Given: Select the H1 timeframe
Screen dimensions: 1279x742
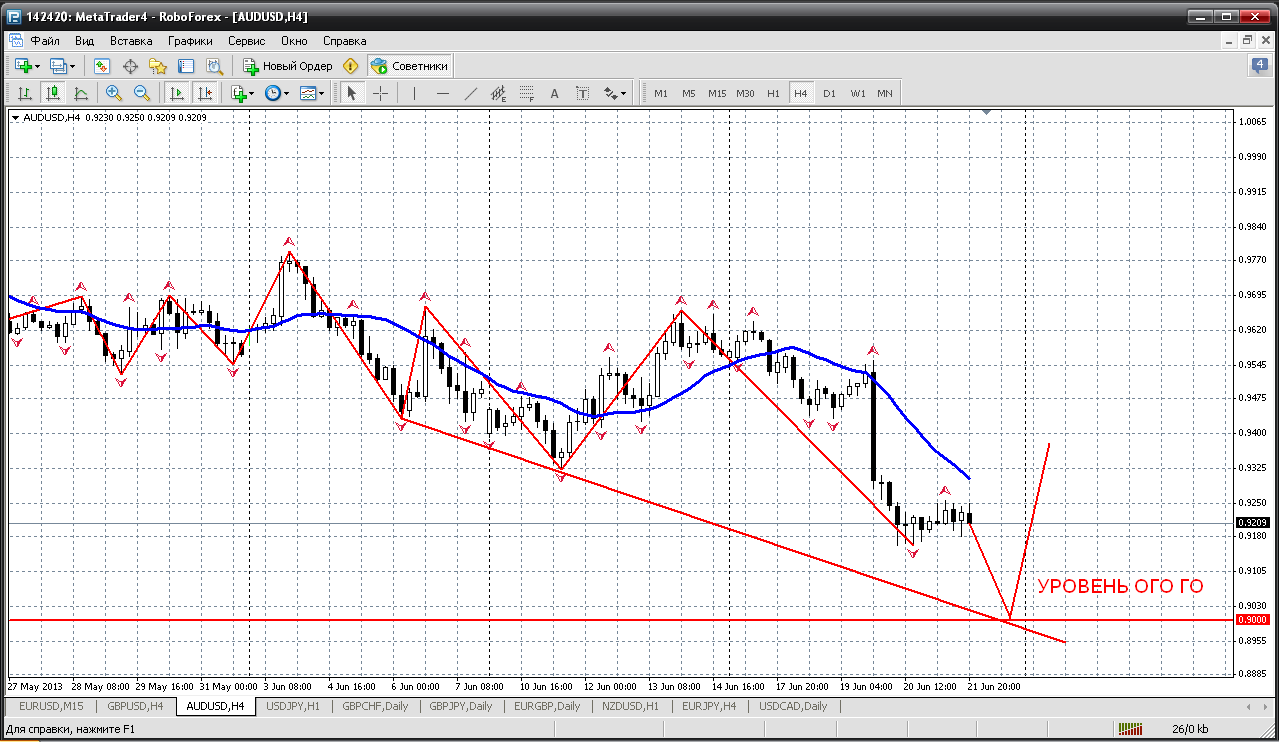Looking at the screenshot, I should click(x=773, y=93).
